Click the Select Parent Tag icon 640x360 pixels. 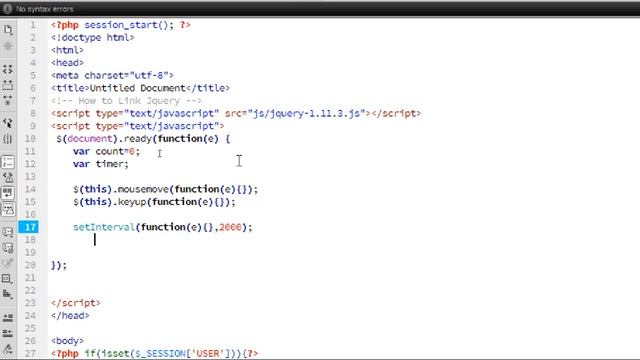point(8,123)
